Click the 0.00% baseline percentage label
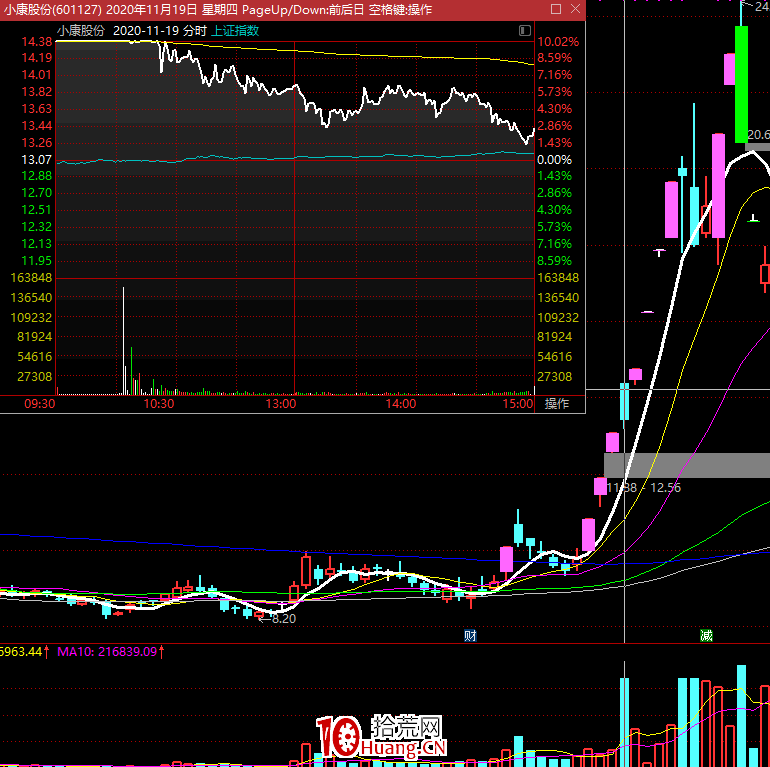770x767 pixels. 554,160
